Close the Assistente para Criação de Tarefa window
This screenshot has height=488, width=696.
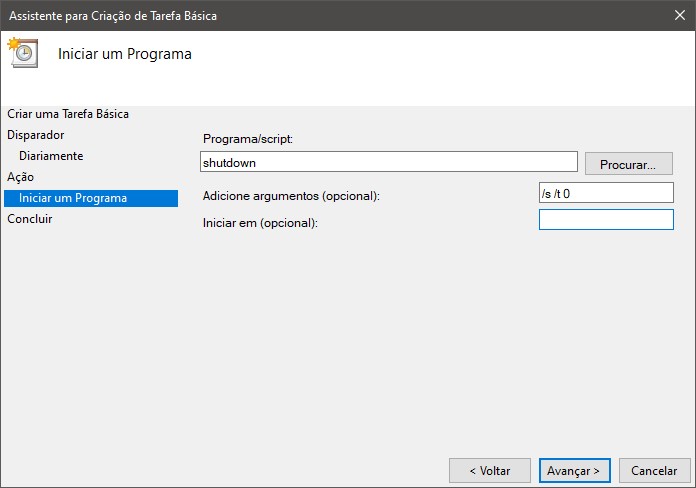[x=680, y=16]
